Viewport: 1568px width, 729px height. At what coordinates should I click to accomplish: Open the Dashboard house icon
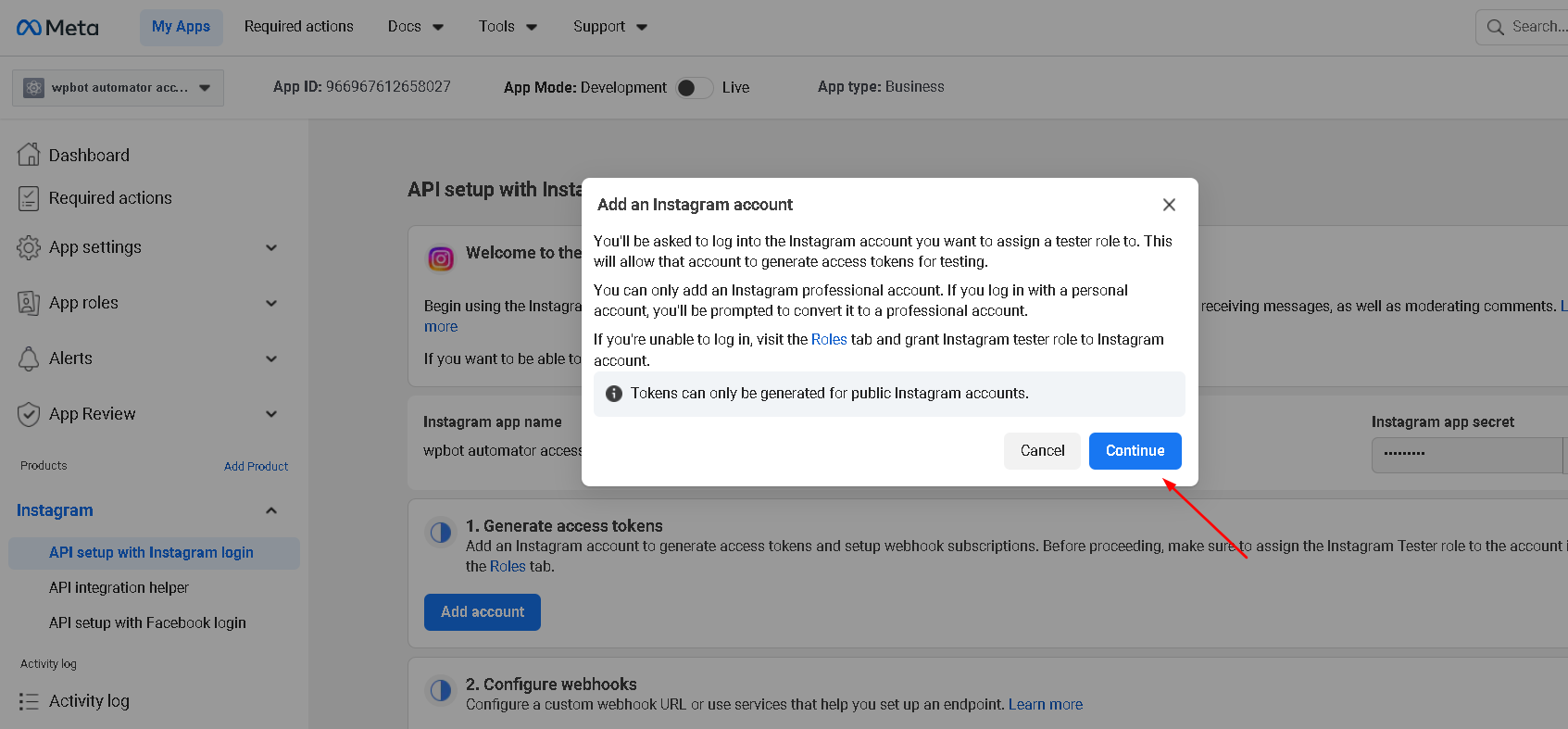click(x=29, y=155)
